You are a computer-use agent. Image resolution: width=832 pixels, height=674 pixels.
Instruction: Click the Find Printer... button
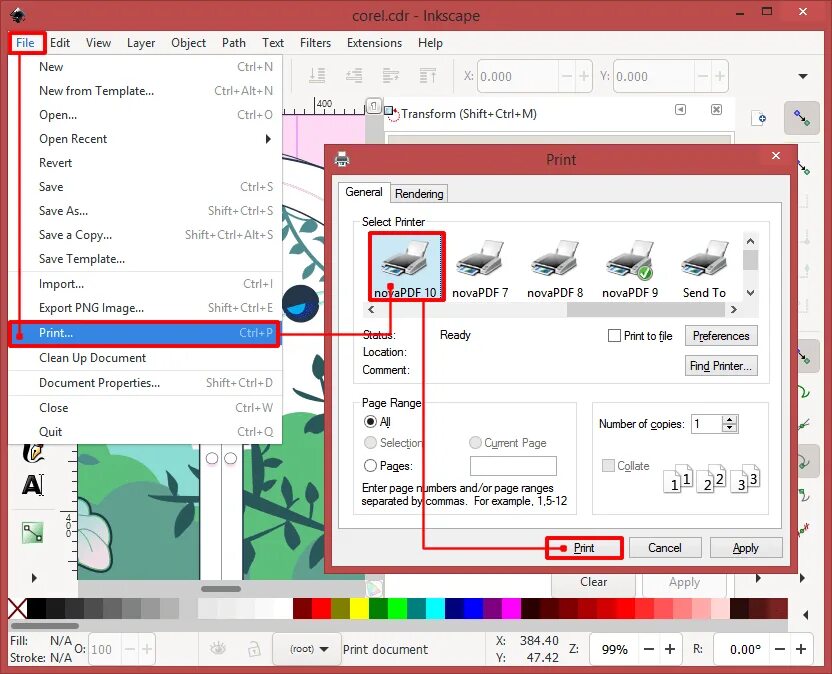pyautogui.click(x=721, y=366)
